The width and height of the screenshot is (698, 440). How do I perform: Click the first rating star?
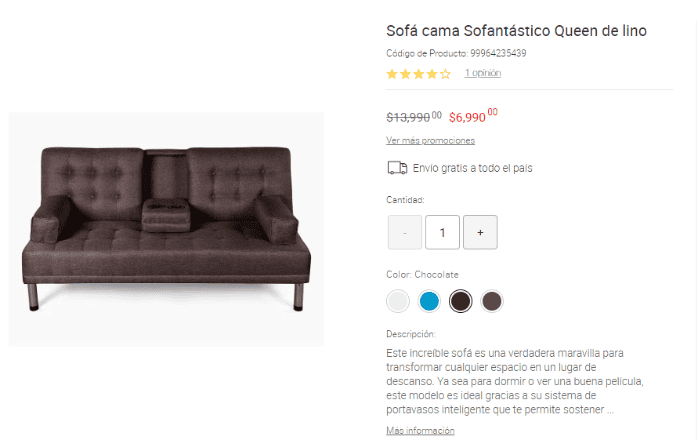point(392,74)
